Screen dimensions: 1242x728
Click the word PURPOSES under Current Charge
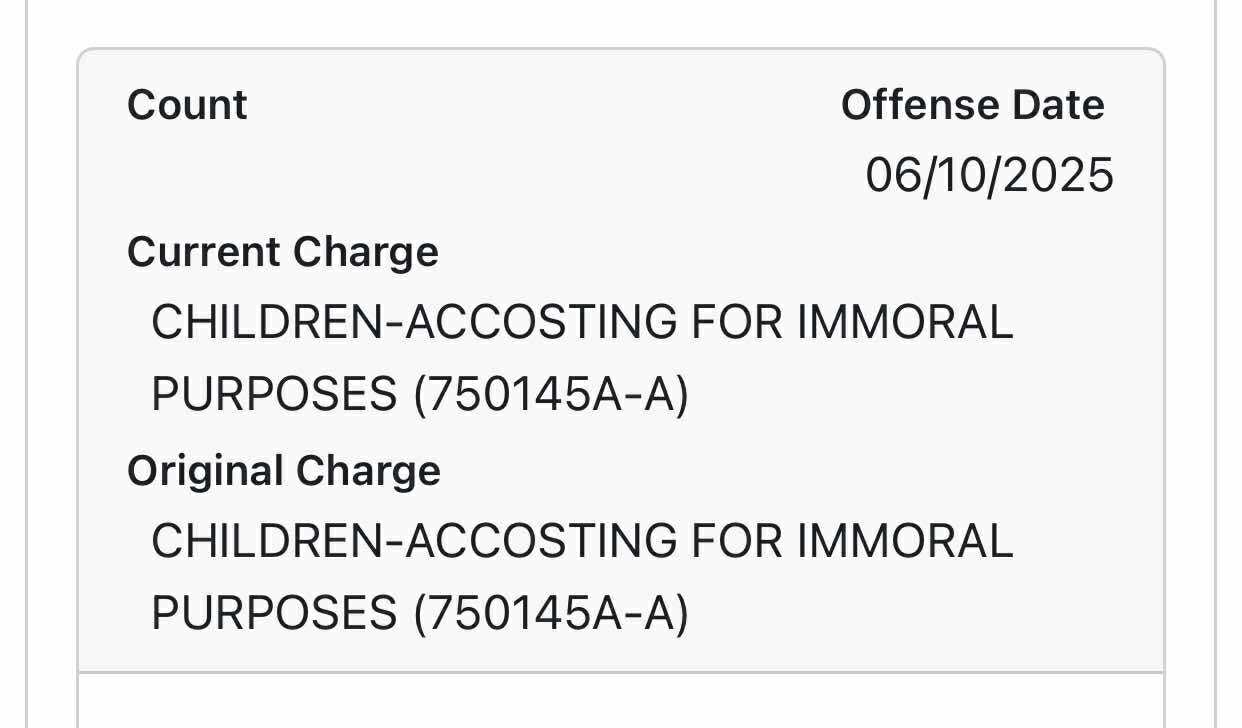(x=274, y=396)
